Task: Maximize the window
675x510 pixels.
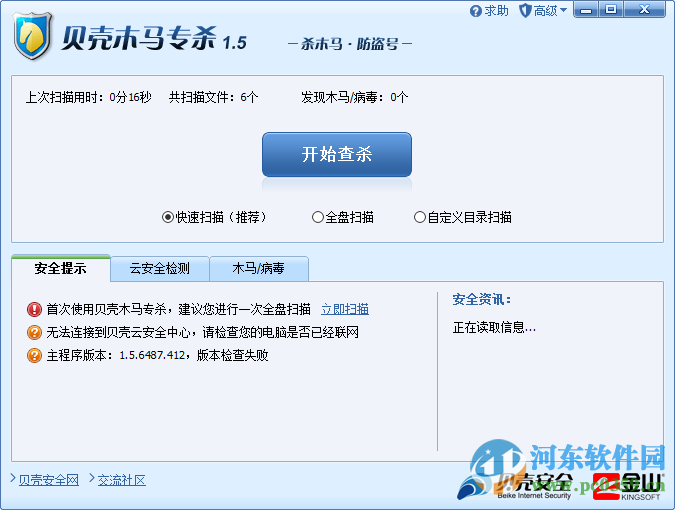Action: click(x=611, y=9)
